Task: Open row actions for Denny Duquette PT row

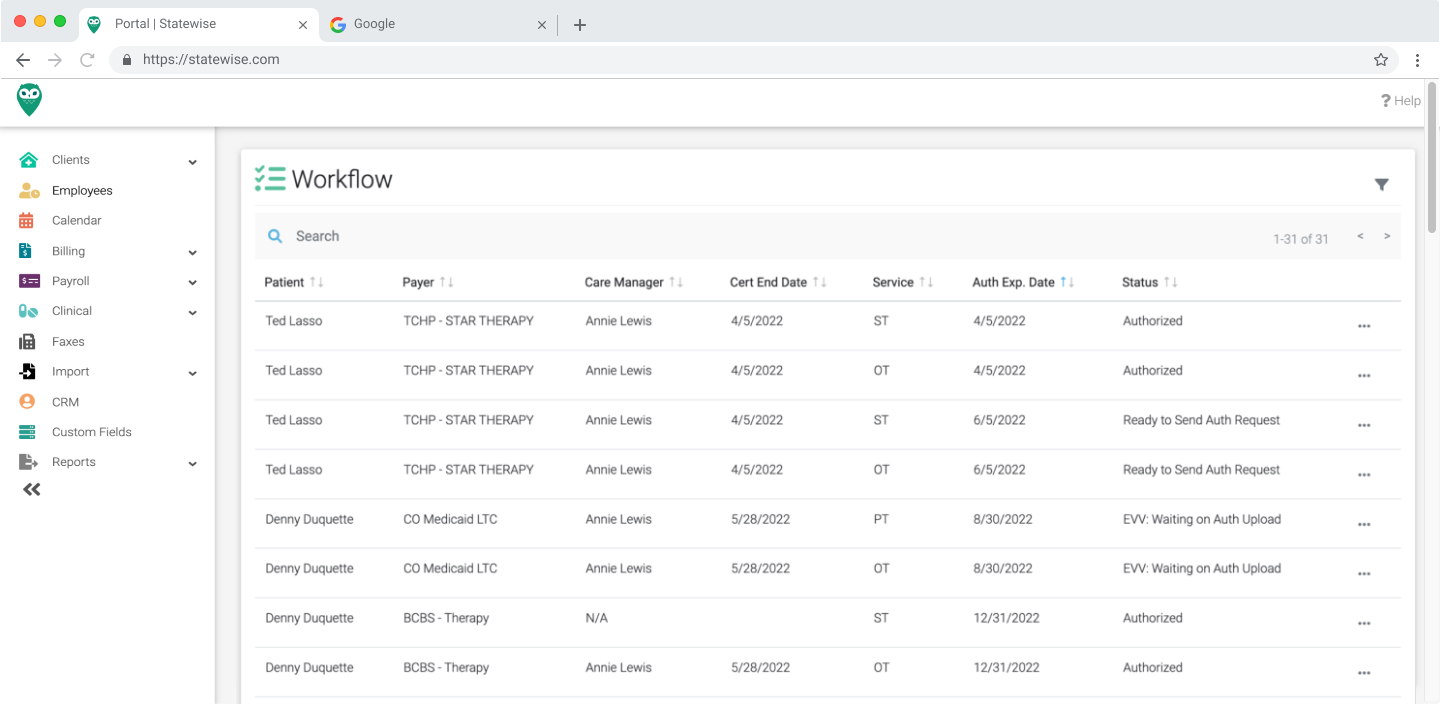Action: (x=1364, y=524)
